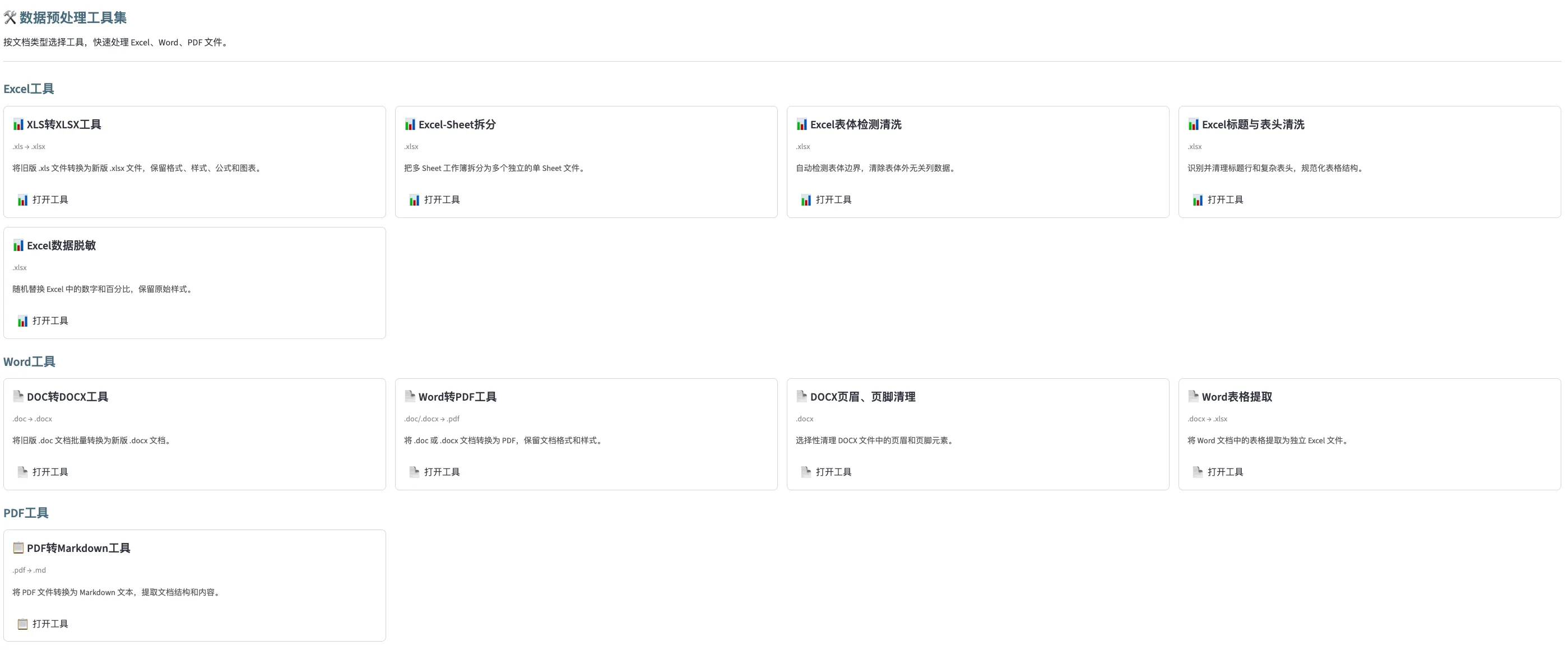
Task: Click the tools icon next to 数据预处理工具集
Action: click(x=10, y=17)
